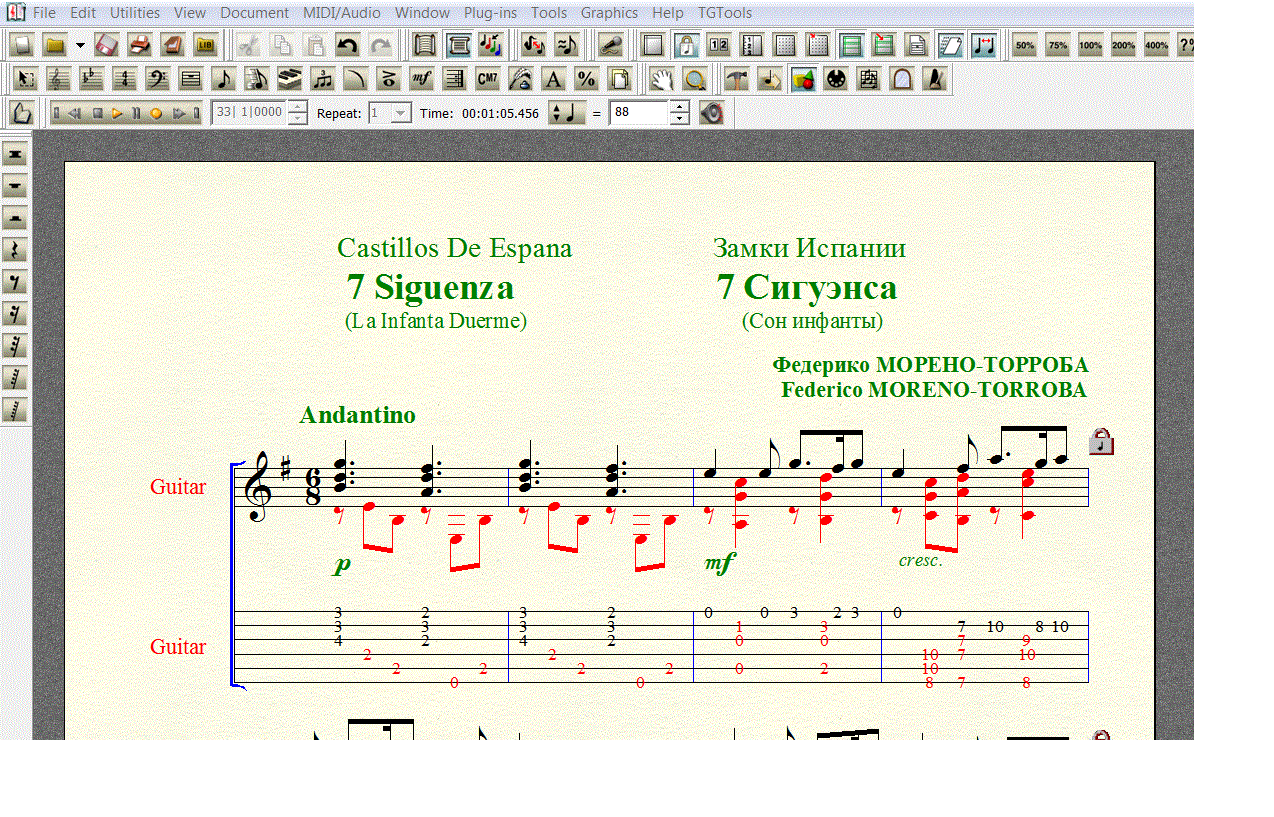Screen dimensions: 1274x817
Task: Choose the Time Signature tool
Action: tap(125, 79)
